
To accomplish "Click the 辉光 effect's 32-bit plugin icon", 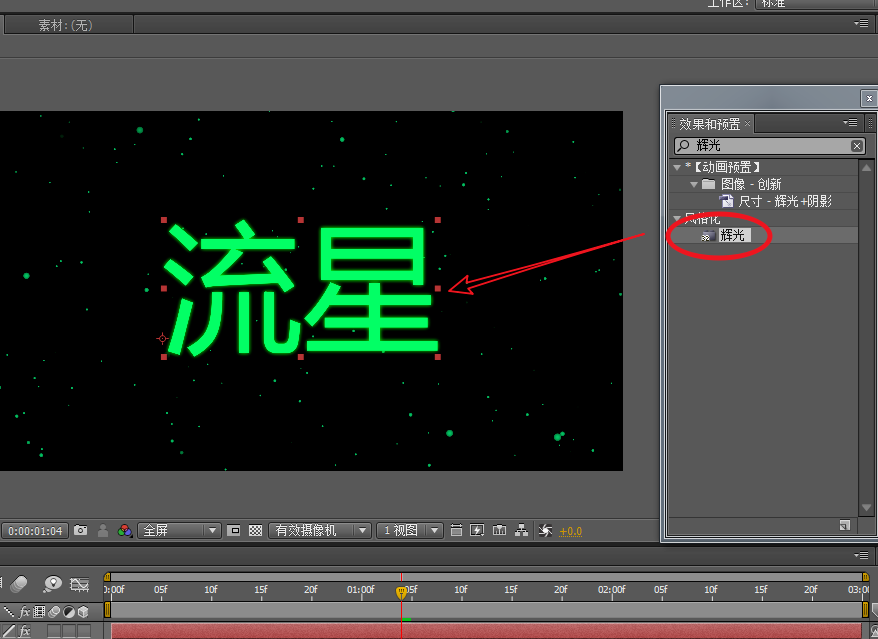I will tap(708, 236).
